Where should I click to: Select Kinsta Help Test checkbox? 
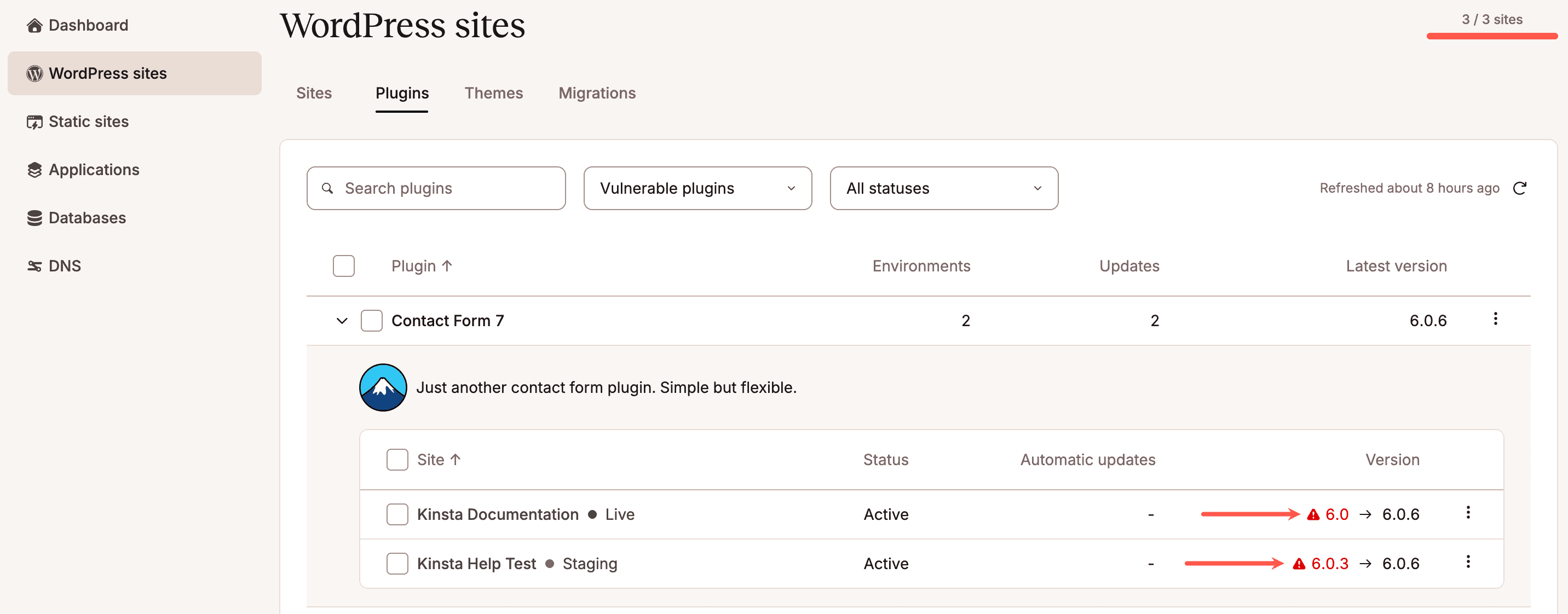[x=397, y=564]
